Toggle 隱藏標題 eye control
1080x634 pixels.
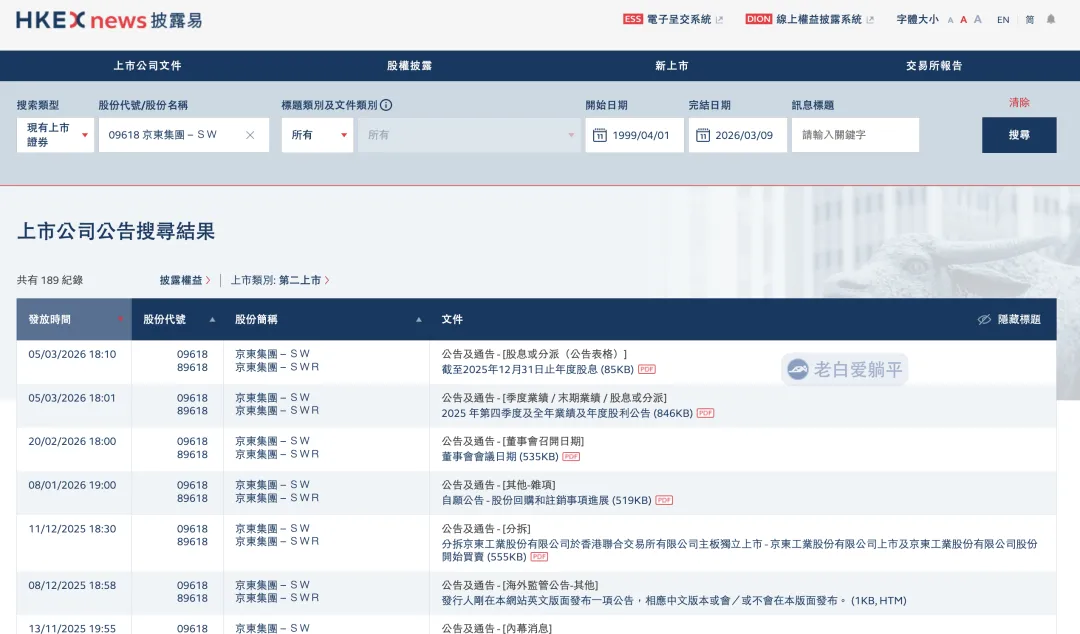click(1009, 319)
